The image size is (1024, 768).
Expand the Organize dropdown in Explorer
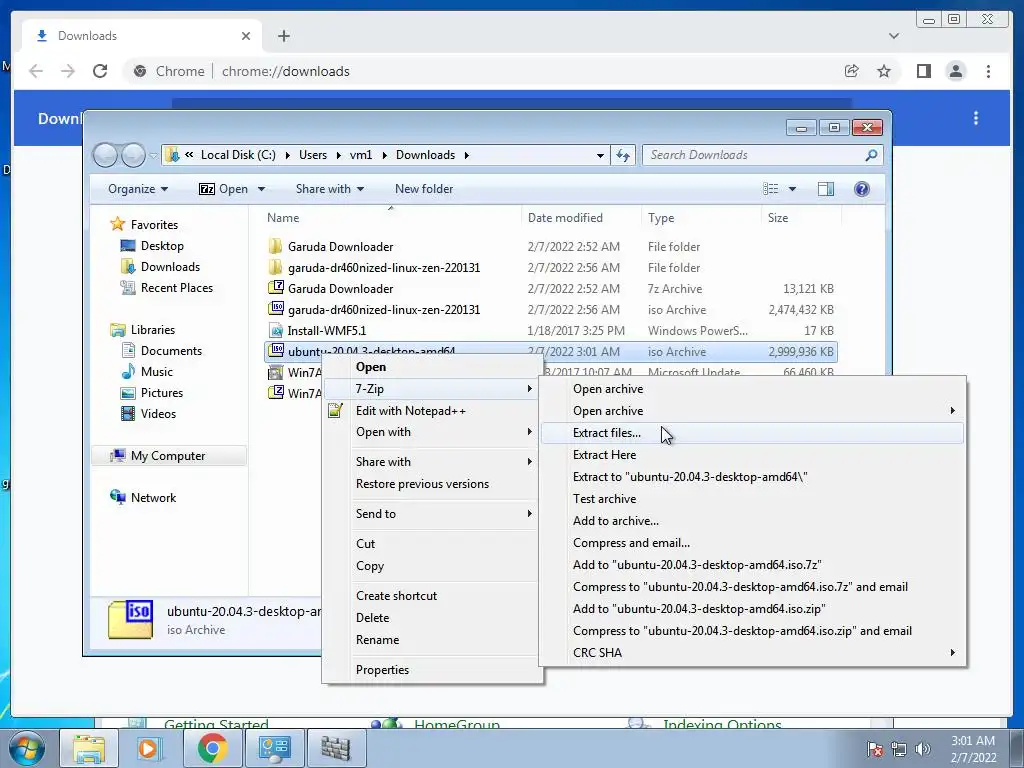[138, 189]
